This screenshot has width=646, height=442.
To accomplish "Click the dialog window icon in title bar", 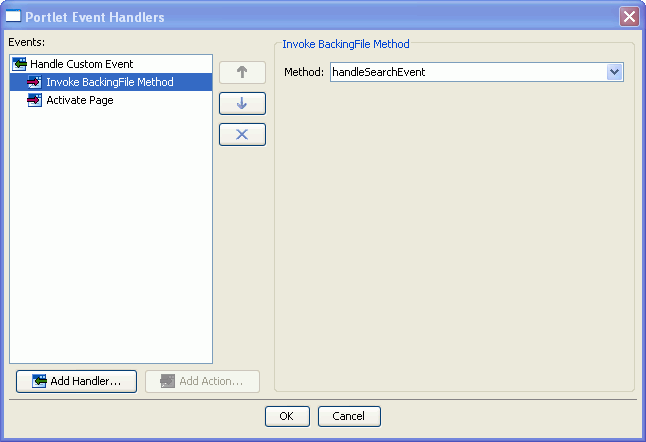I will [x=13, y=16].
